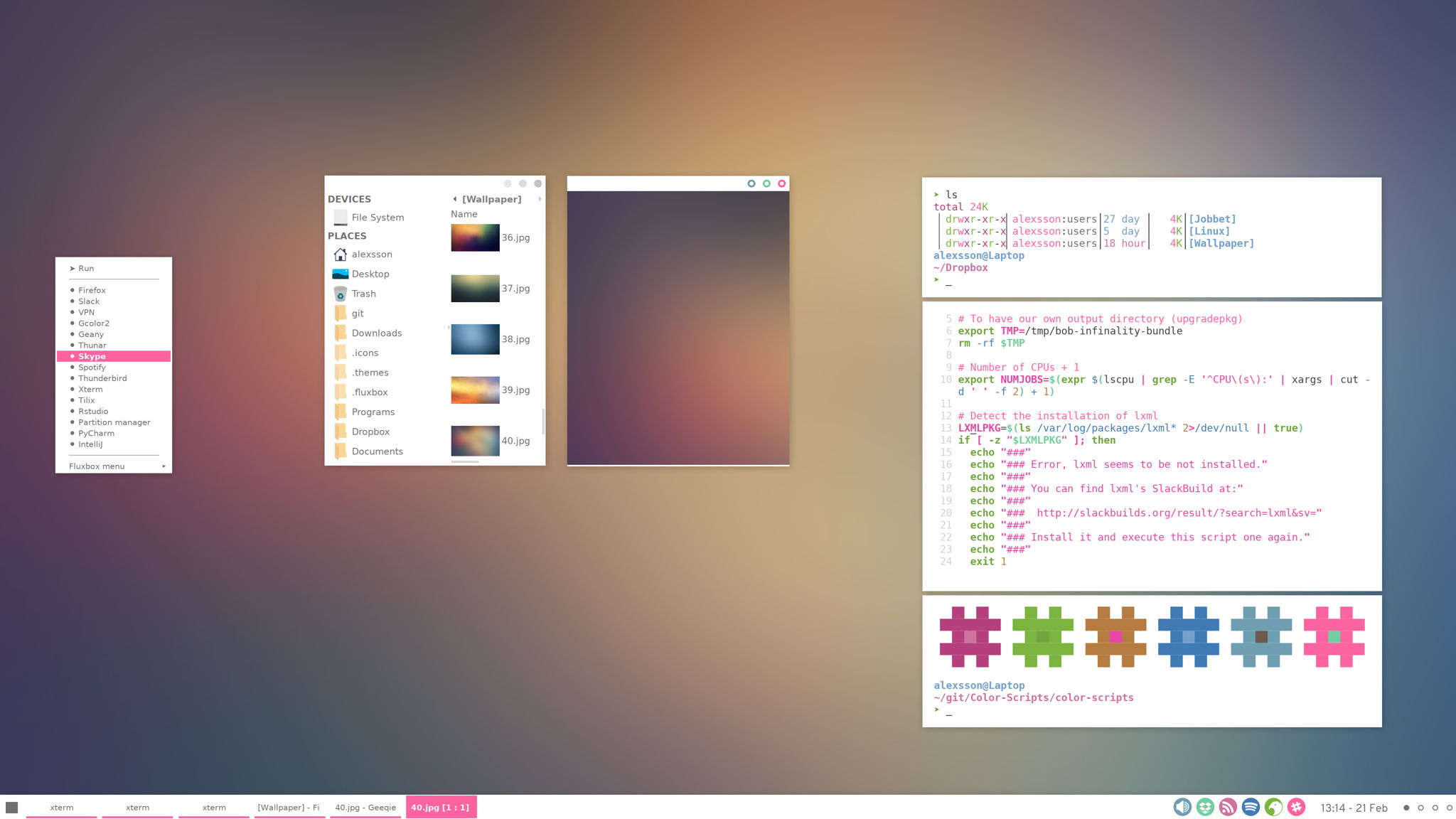The width and height of the screenshot is (1456, 819).
Task: Launch Skype from the Fluxbox menu
Action: (92, 355)
